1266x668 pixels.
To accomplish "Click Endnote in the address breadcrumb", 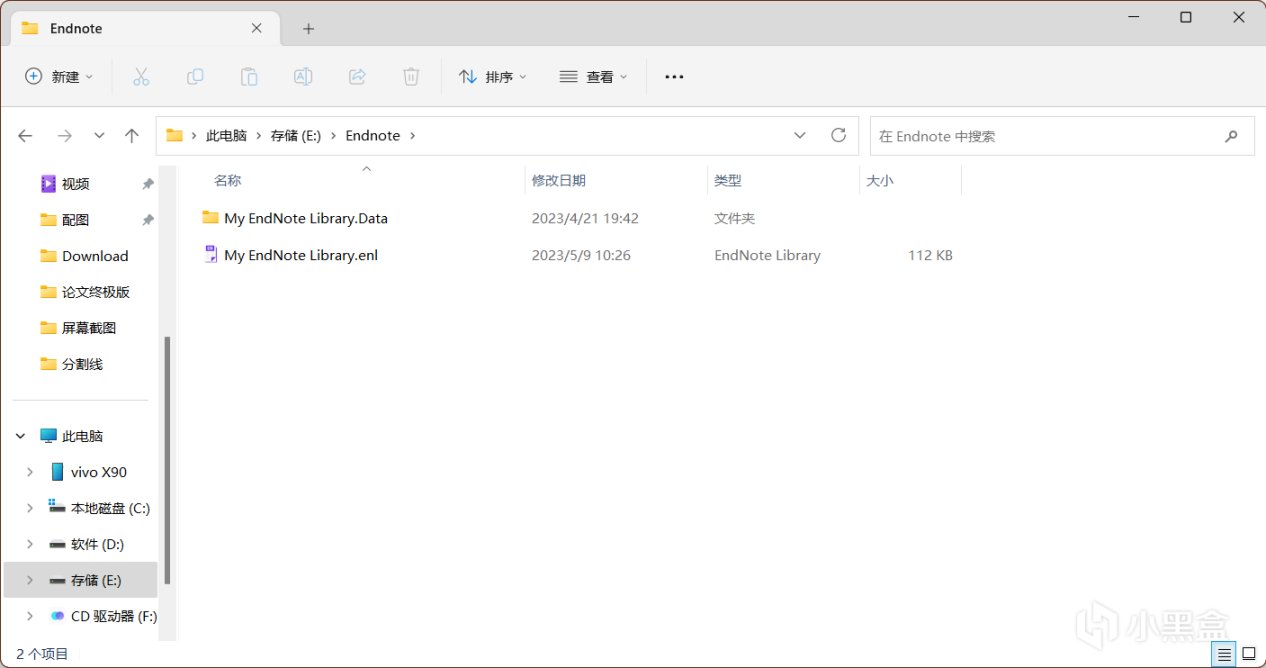I will pyautogui.click(x=373, y=136).
